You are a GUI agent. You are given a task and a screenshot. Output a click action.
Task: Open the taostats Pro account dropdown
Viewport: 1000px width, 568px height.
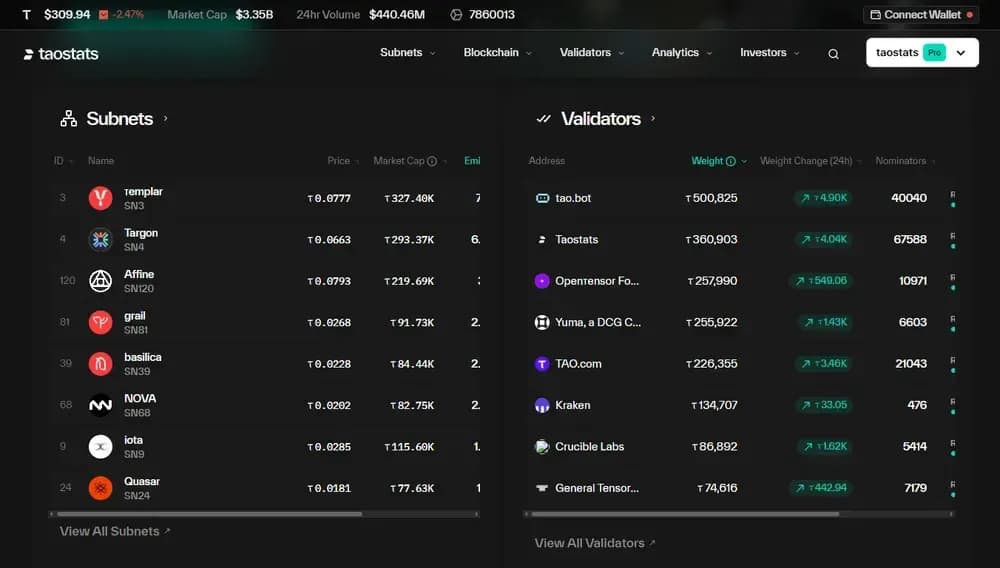[921, 53]
